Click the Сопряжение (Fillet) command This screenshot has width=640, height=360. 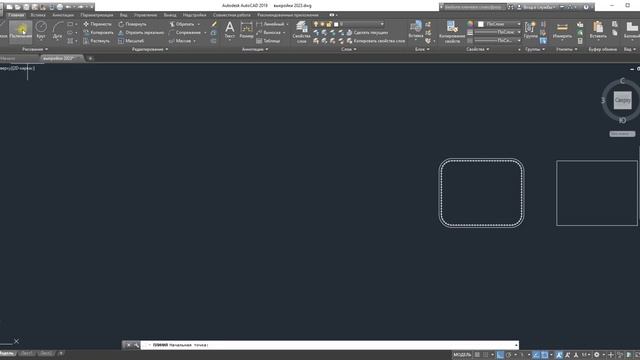184,32
